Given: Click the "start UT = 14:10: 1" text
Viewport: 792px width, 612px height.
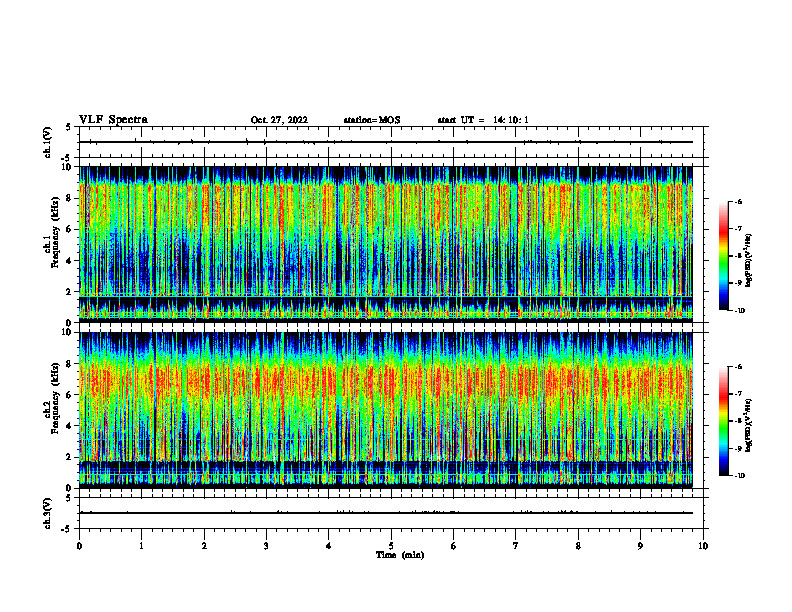Looking at the screenshot, I should (483, 120).
